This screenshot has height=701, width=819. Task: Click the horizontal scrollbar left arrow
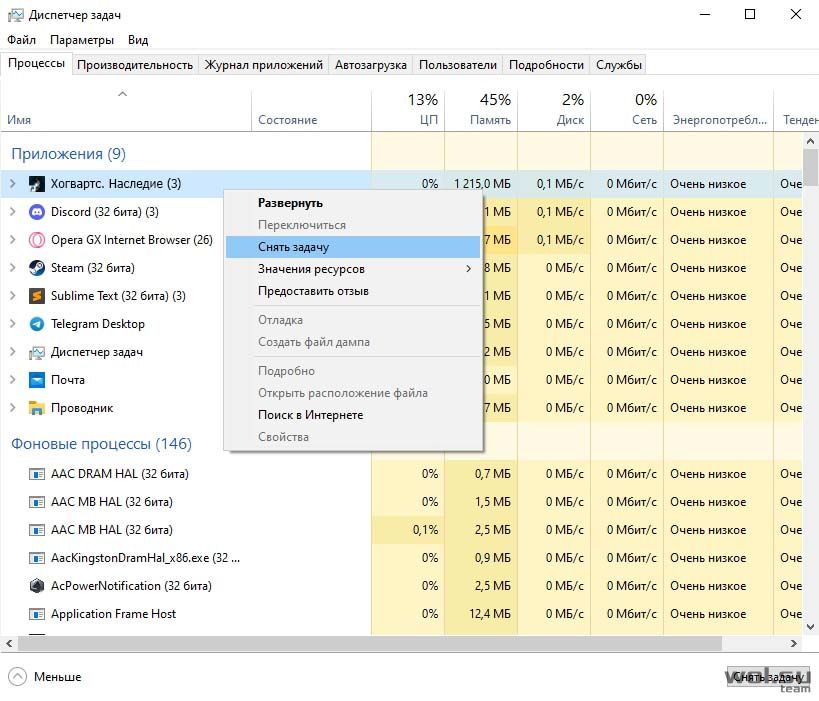[9, 644]
